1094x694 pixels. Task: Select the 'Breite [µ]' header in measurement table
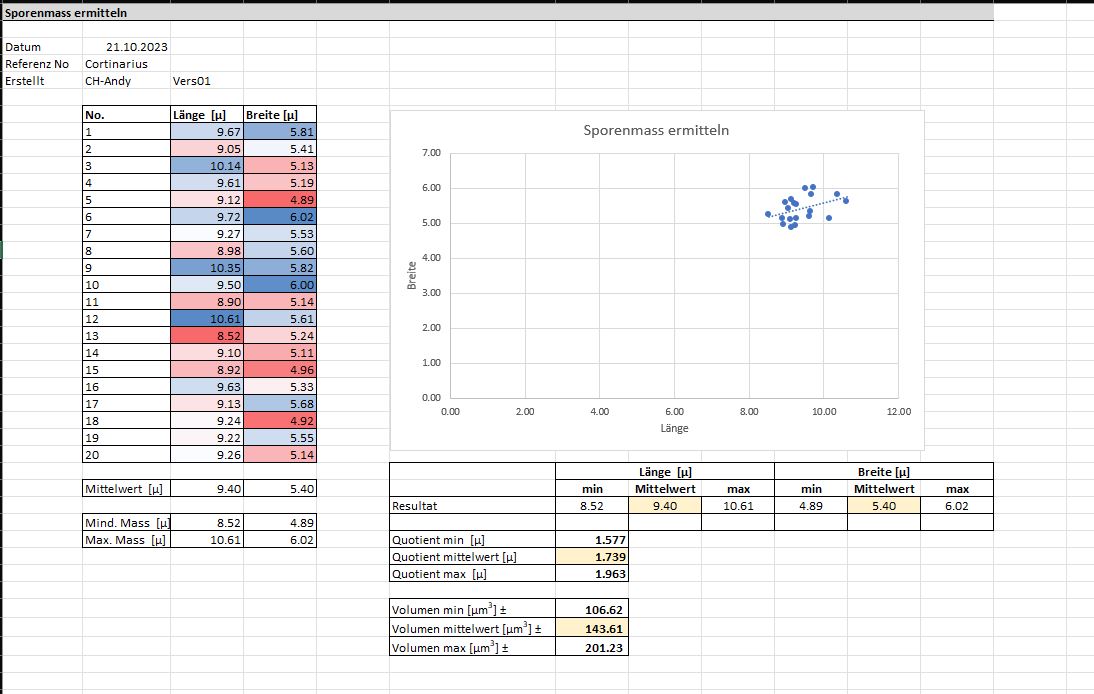pyautogui.click(x=280, y=114)
